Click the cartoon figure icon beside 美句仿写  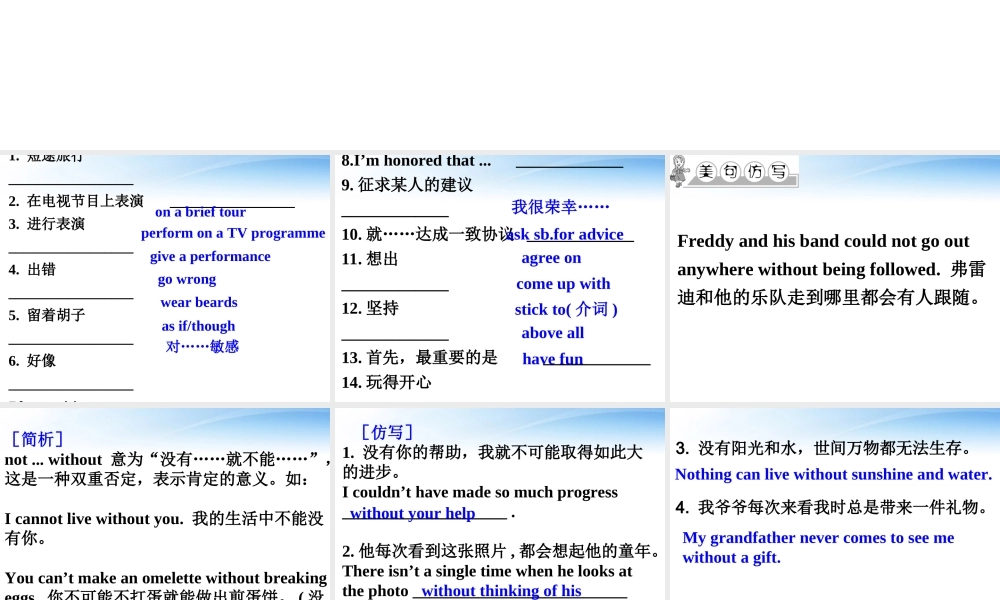coord(680,171)
